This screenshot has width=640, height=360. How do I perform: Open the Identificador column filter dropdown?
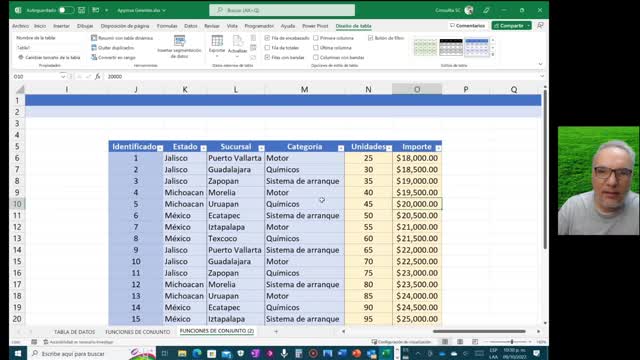[160, 148]
